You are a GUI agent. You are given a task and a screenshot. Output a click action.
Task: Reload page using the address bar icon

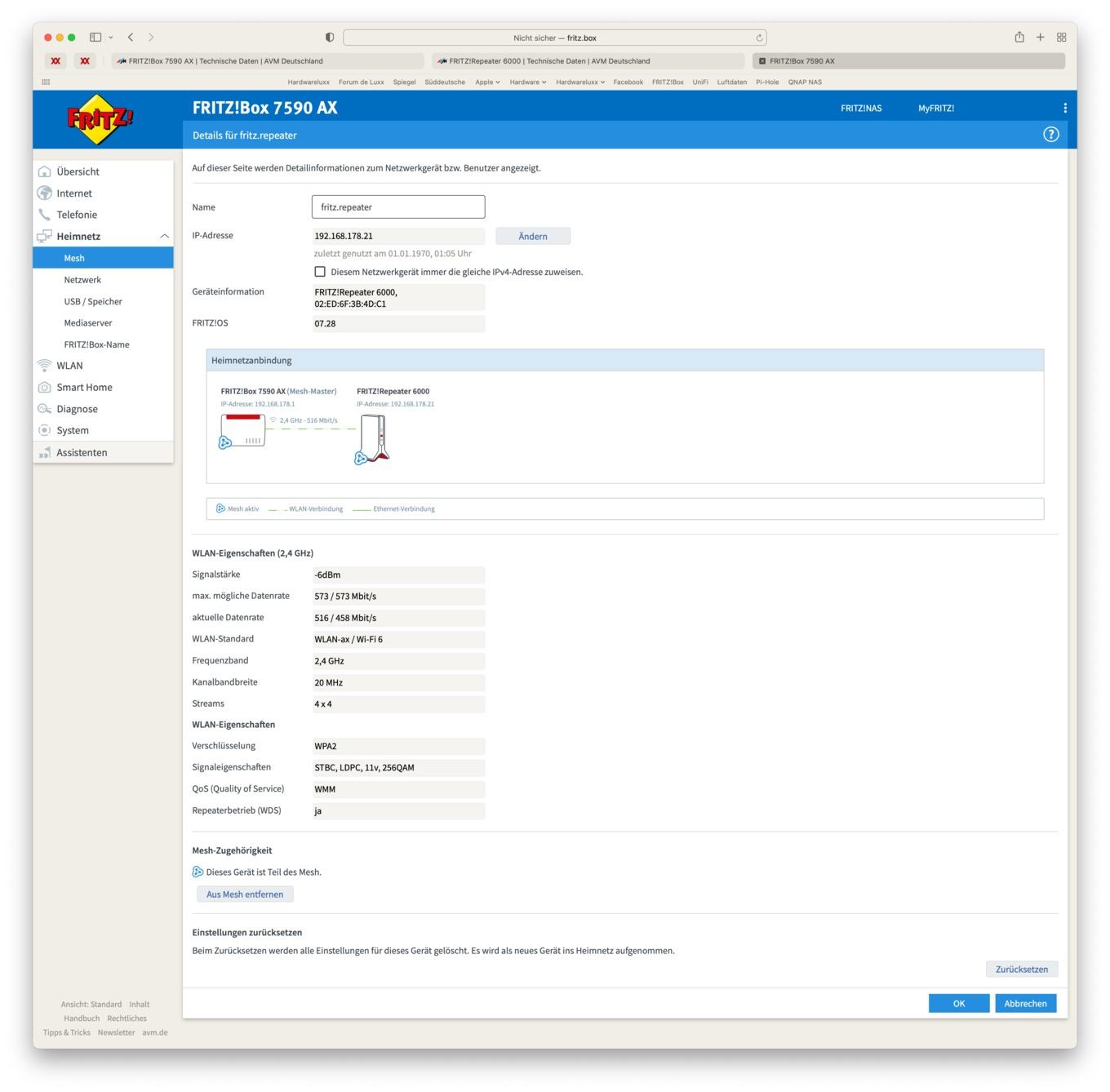(759, 38)
